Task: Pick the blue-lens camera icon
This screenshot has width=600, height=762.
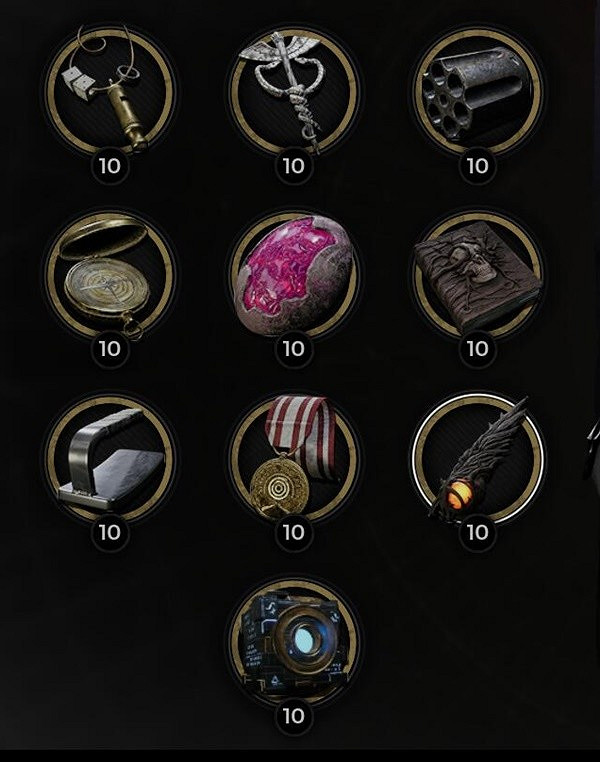Action: [x=293, y=641]
